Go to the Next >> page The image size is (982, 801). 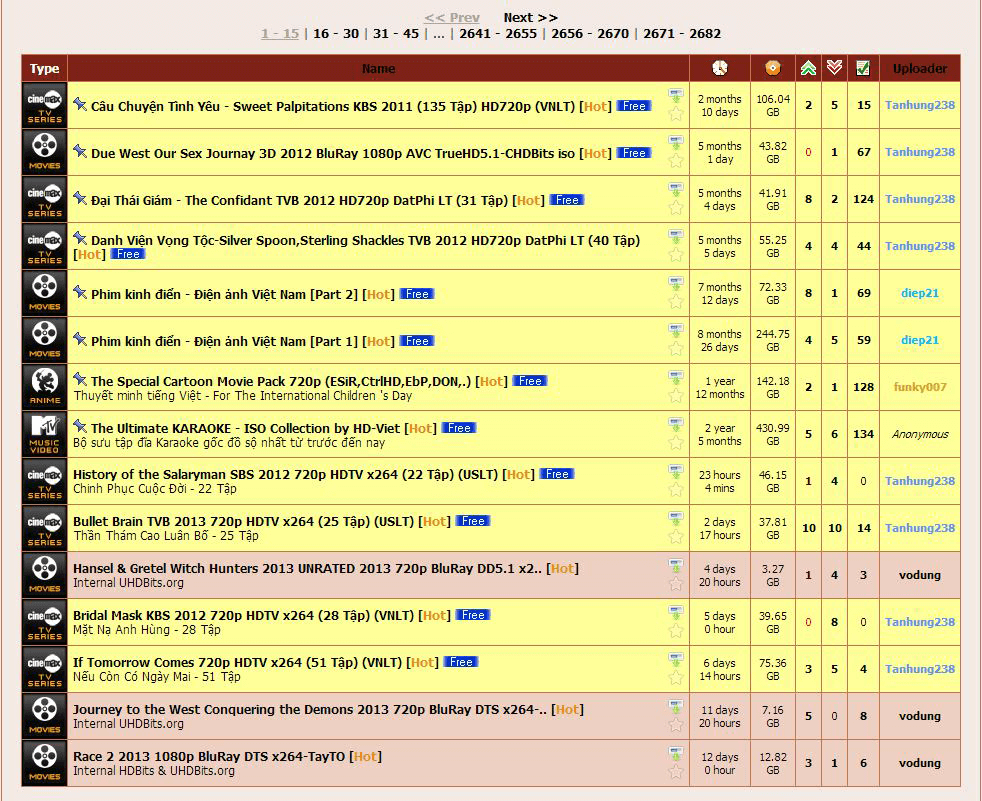[530, 18]
